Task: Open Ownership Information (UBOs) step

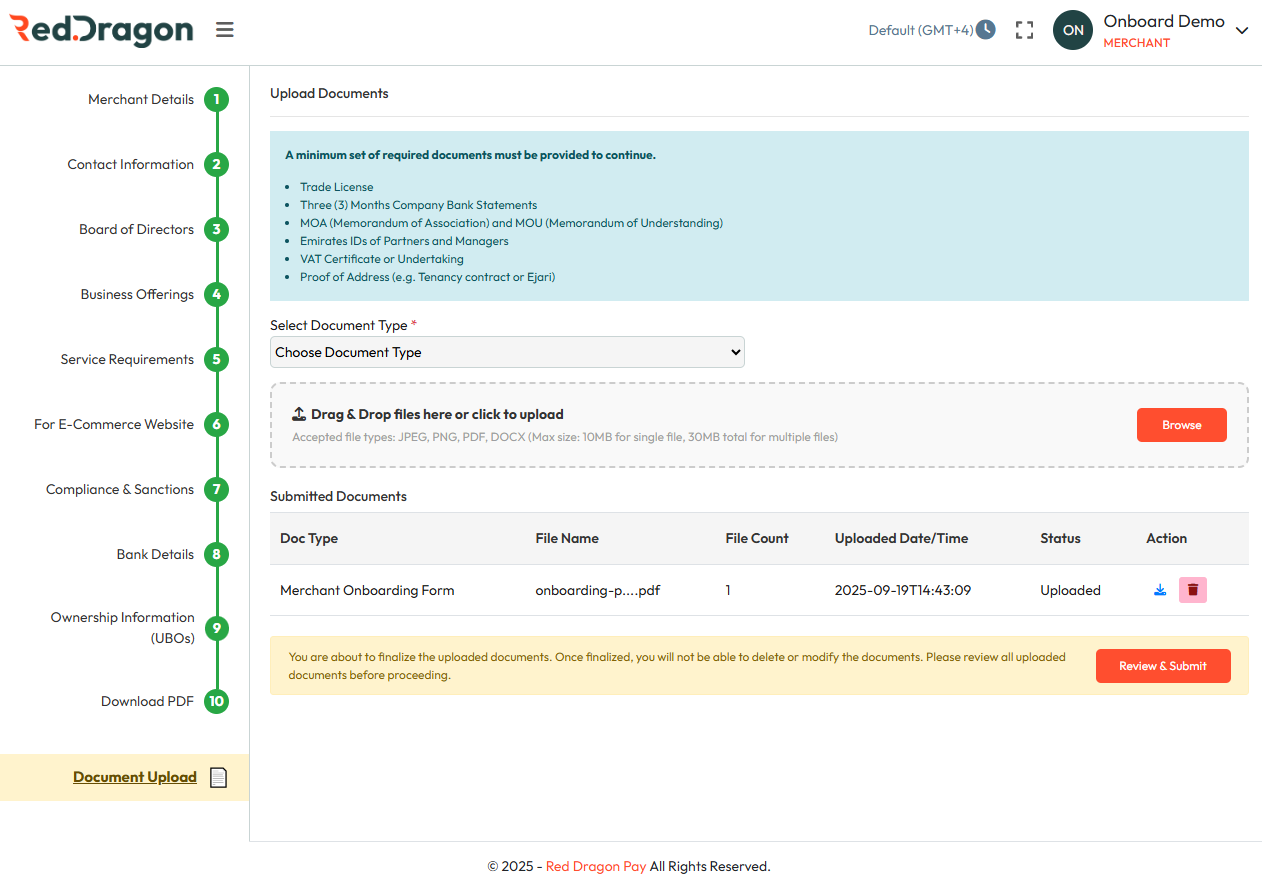Action: point(123,627)
